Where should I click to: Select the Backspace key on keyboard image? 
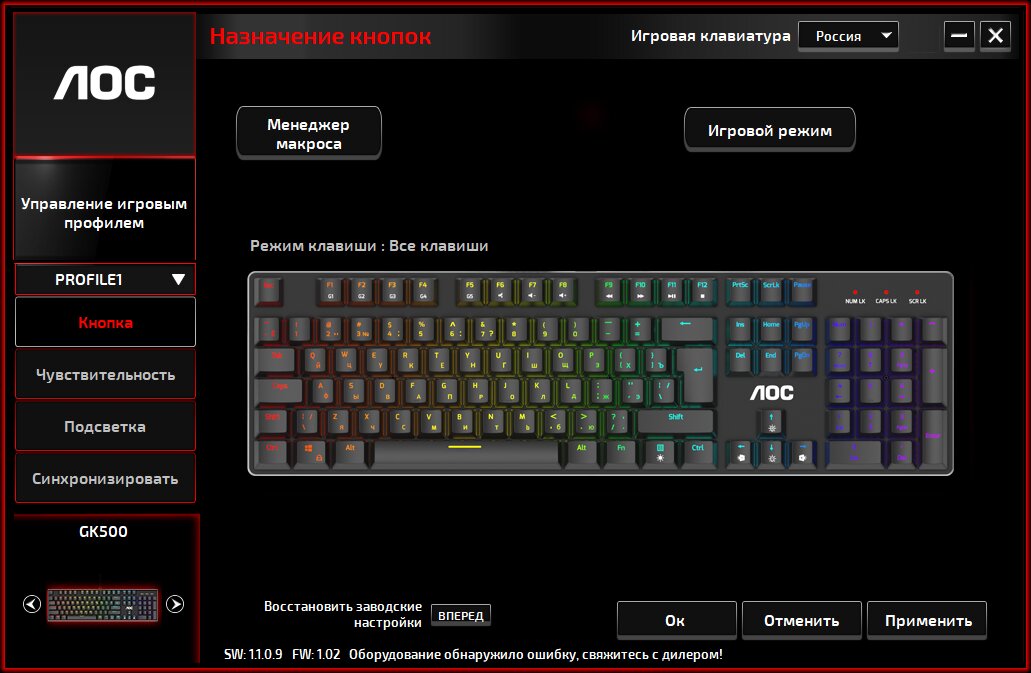(x=686, y=328)
